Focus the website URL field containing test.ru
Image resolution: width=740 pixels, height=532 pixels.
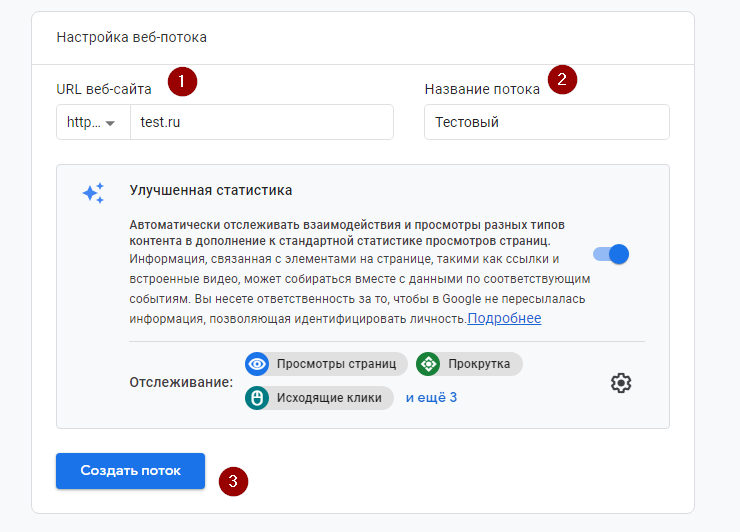point(261,122)
